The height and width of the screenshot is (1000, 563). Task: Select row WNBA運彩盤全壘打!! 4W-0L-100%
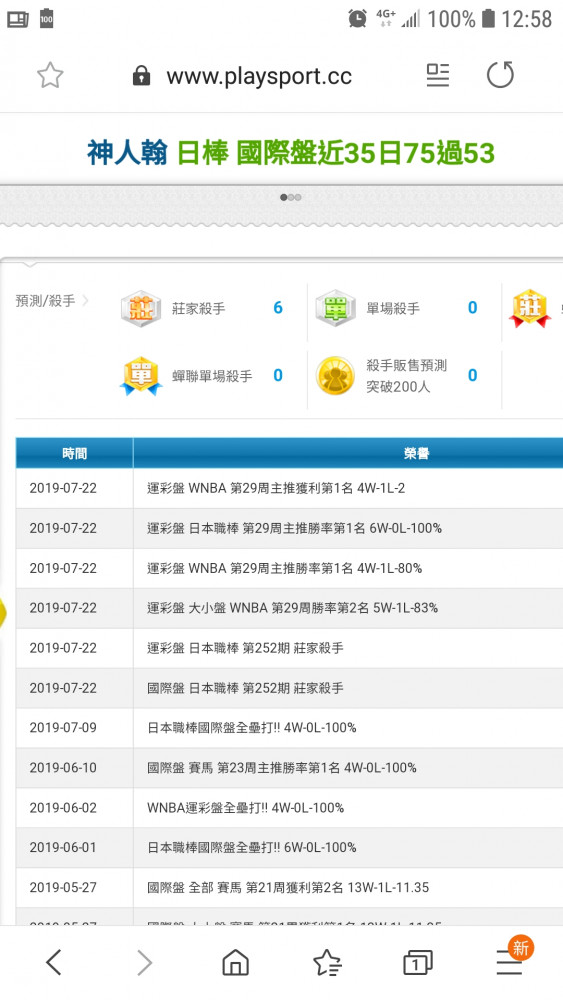click(x=289, y=808)
